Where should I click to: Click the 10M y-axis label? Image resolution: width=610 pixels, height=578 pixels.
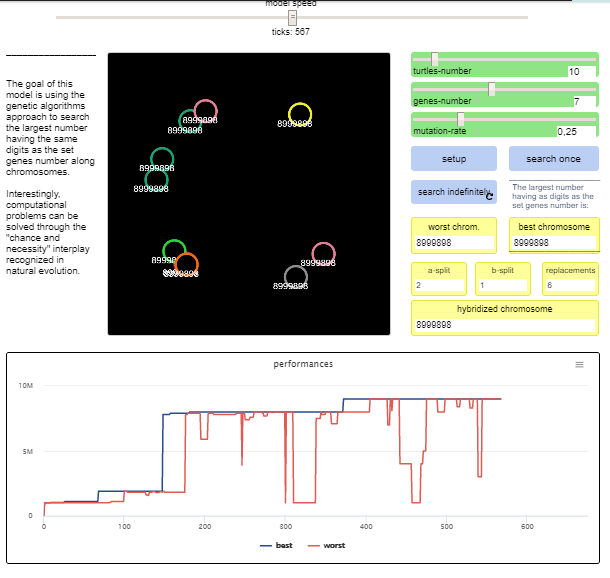26,385
